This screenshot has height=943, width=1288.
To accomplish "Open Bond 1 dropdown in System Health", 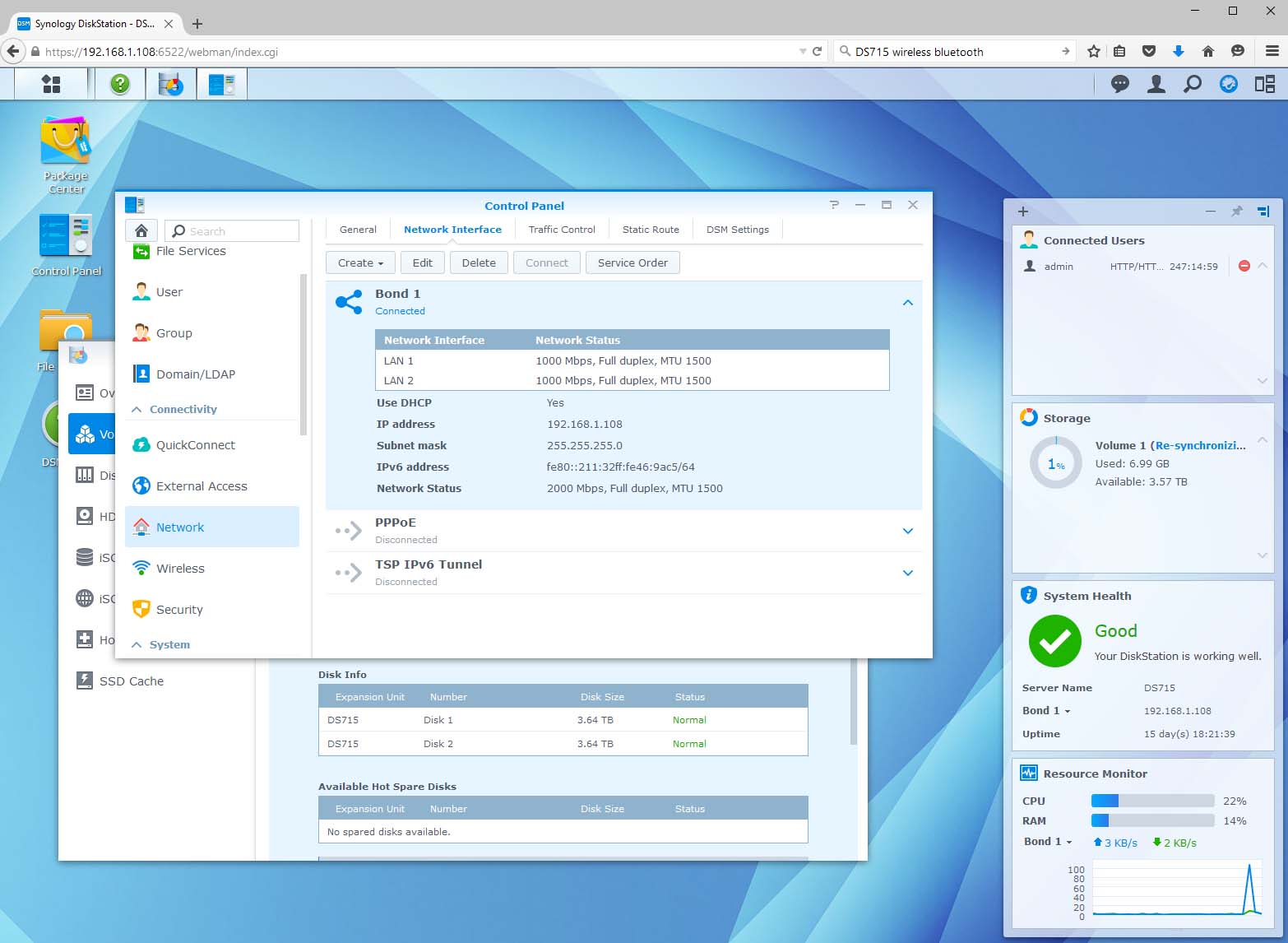I will point(1046,711).
